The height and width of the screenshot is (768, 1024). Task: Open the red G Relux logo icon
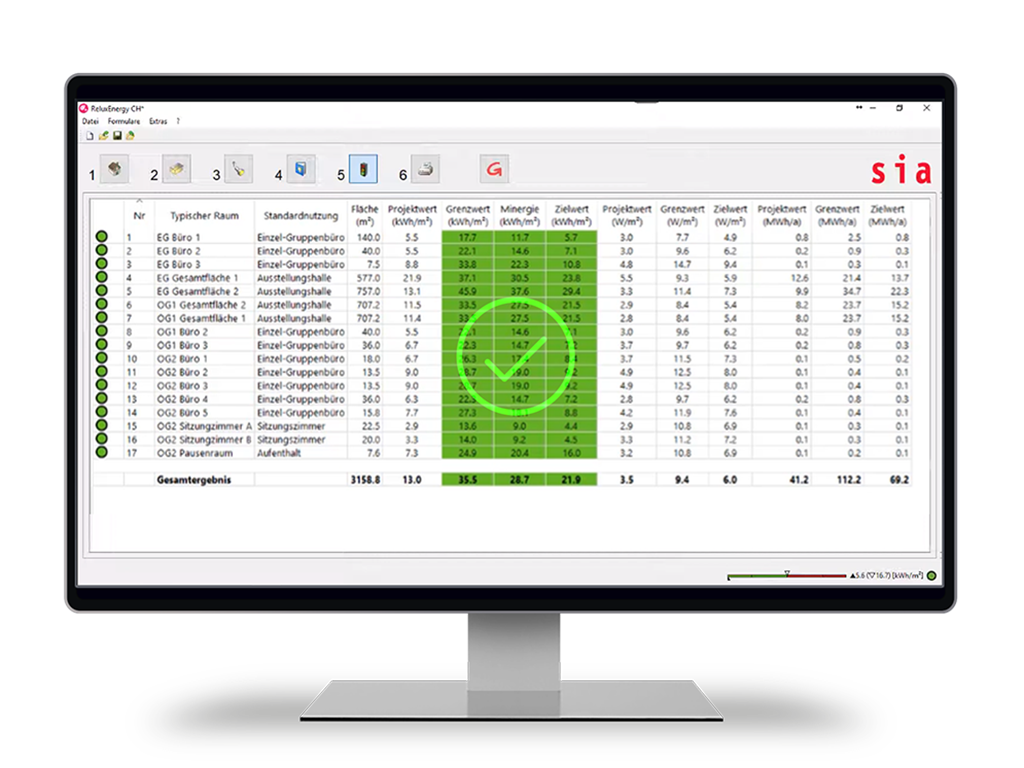tap(494, 170)
